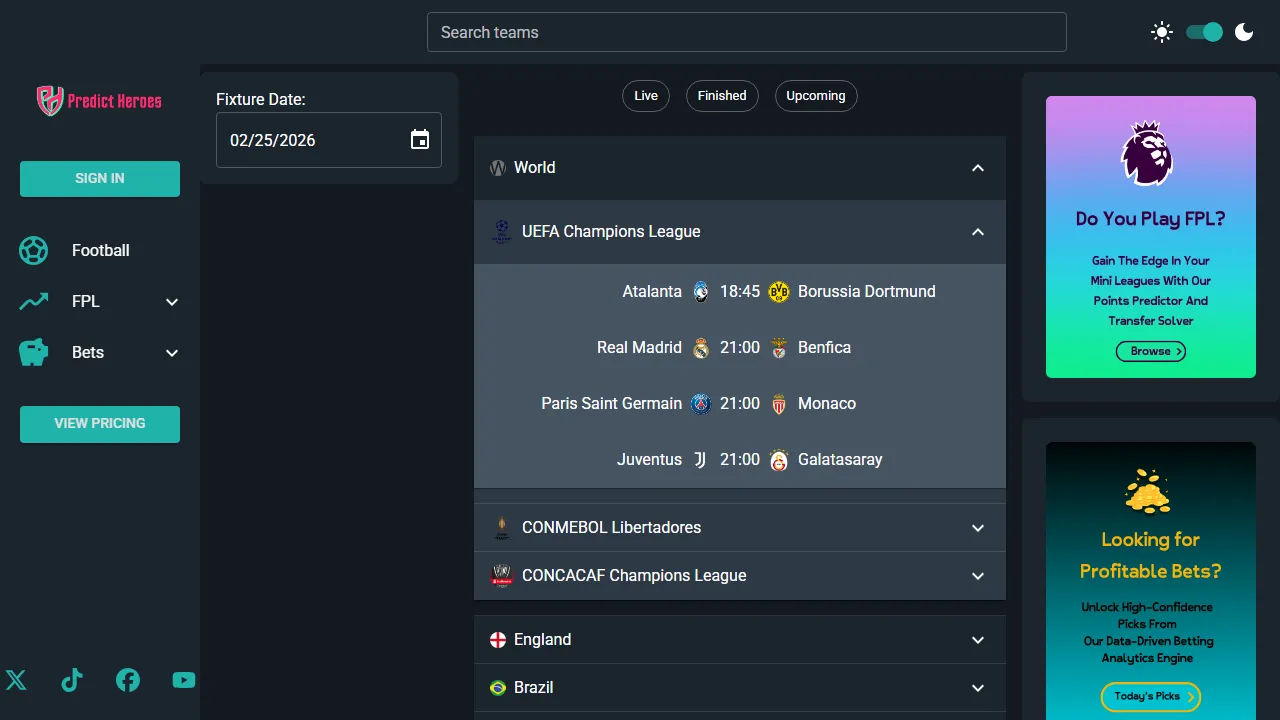Expand the England fixtures section
This screenshot has height=720, width=1280.
point(977,639)
